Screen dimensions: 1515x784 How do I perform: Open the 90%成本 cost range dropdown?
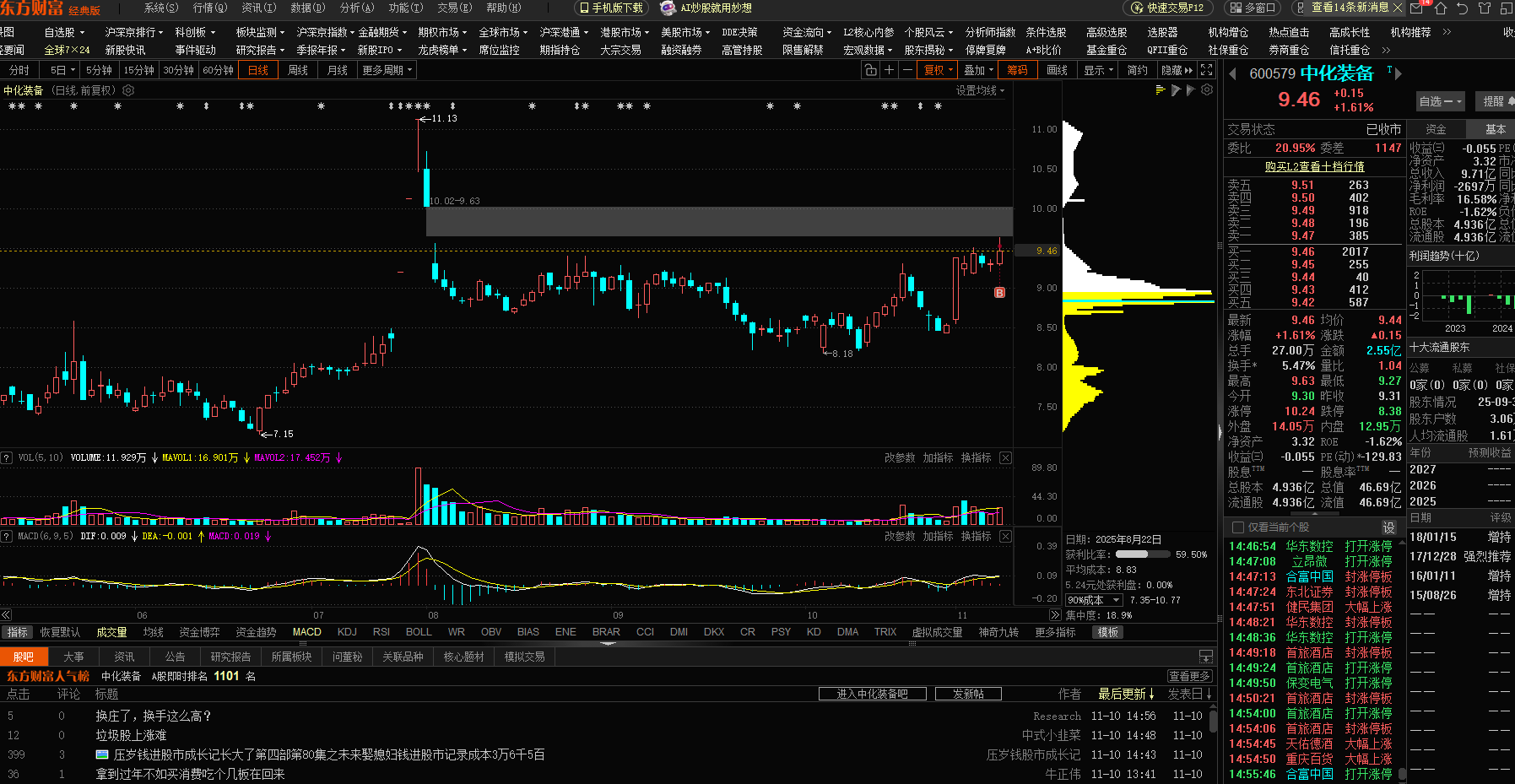click(1094, 600)
